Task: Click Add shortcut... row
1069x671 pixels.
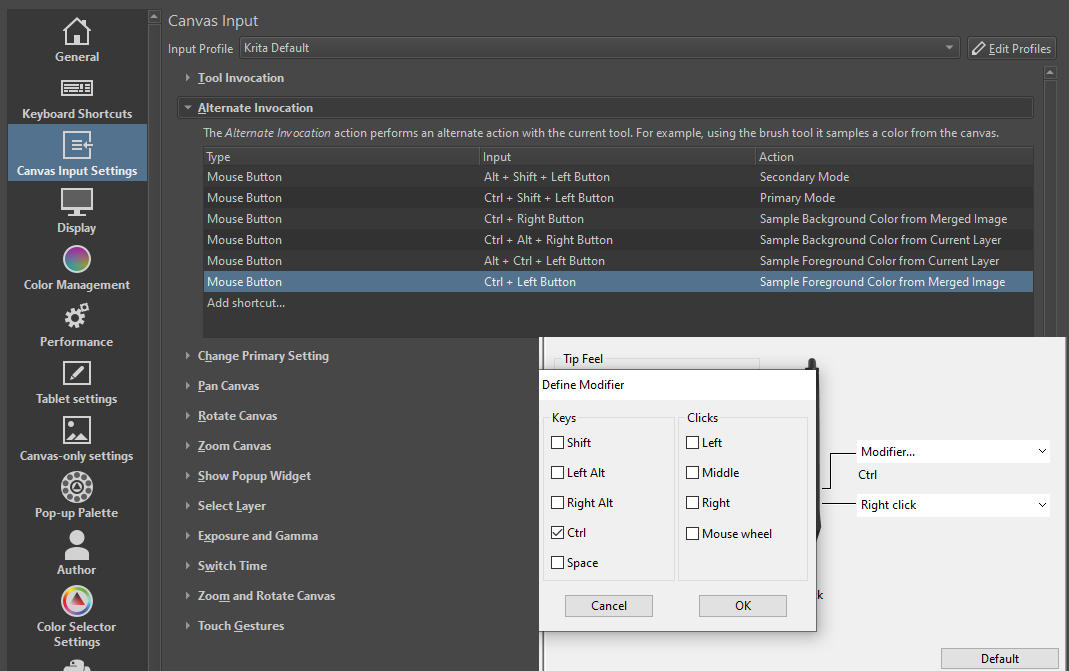Action: tap(246, 303)
